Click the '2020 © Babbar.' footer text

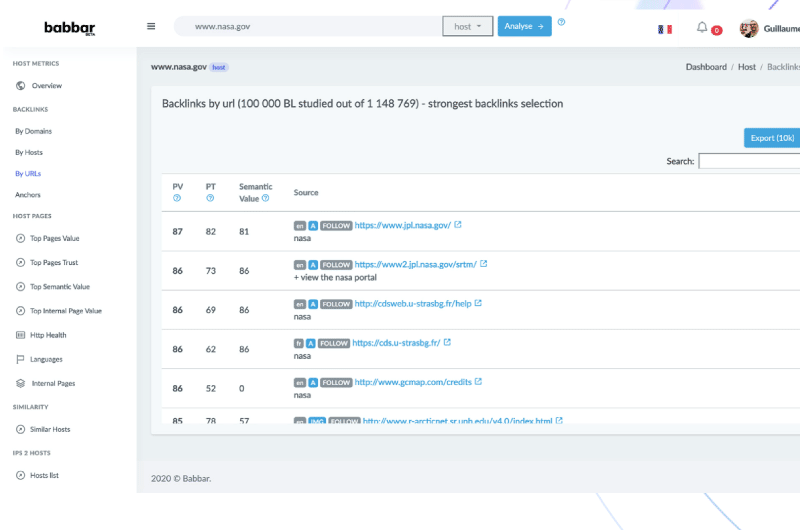(x=181, y=478)
